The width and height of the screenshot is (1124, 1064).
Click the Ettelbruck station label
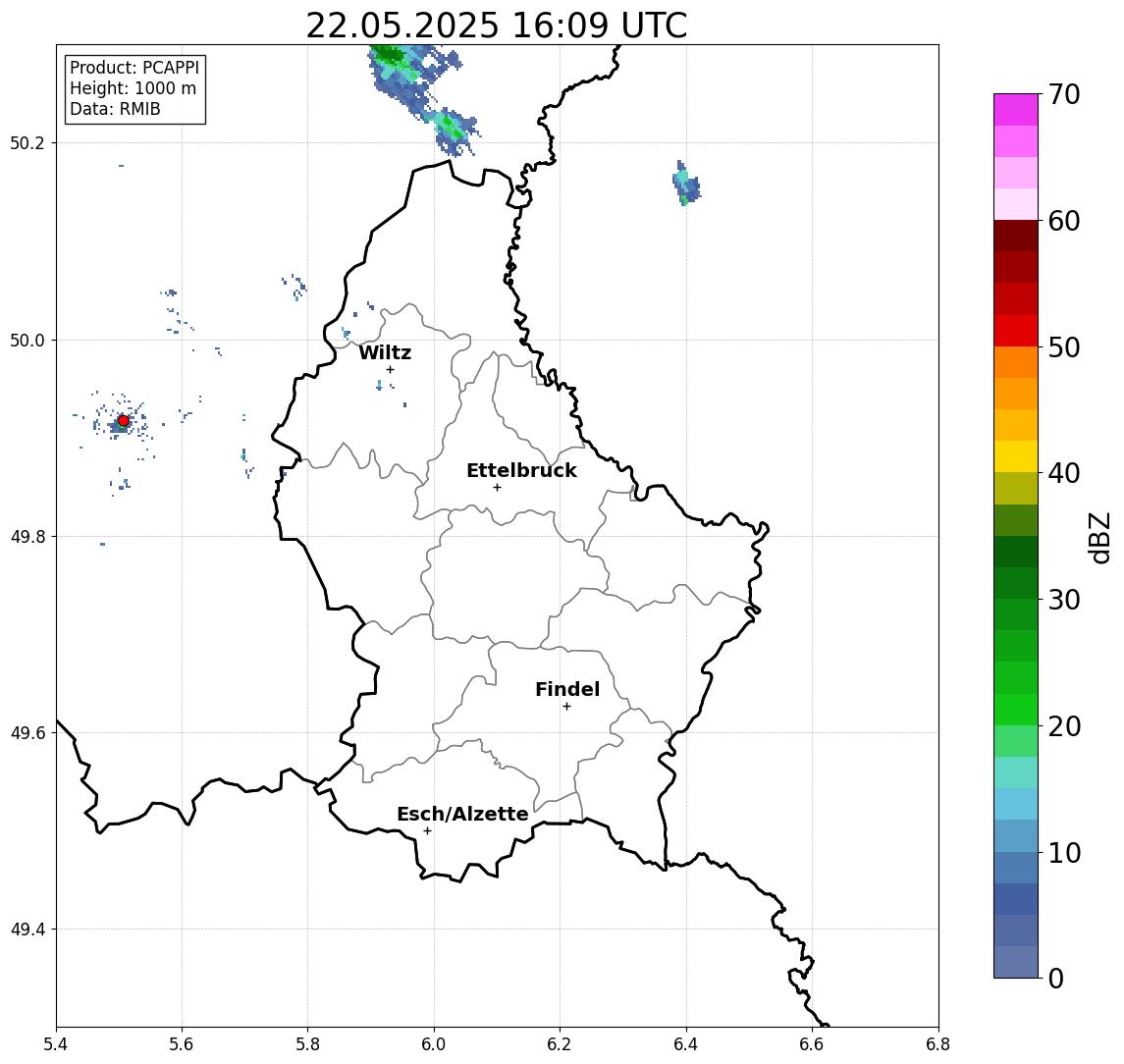pyautogui.click(x=521, y=470)
